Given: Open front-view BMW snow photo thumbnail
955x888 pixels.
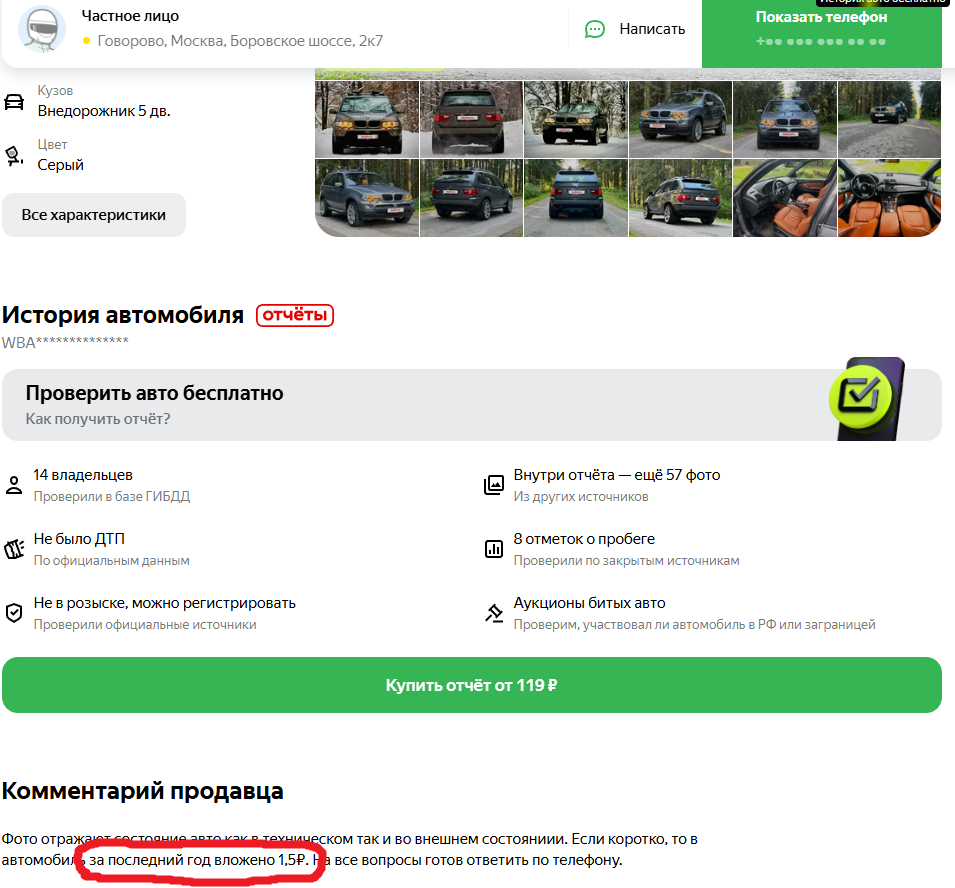Looking at the screenshot, I should [367, 119].
